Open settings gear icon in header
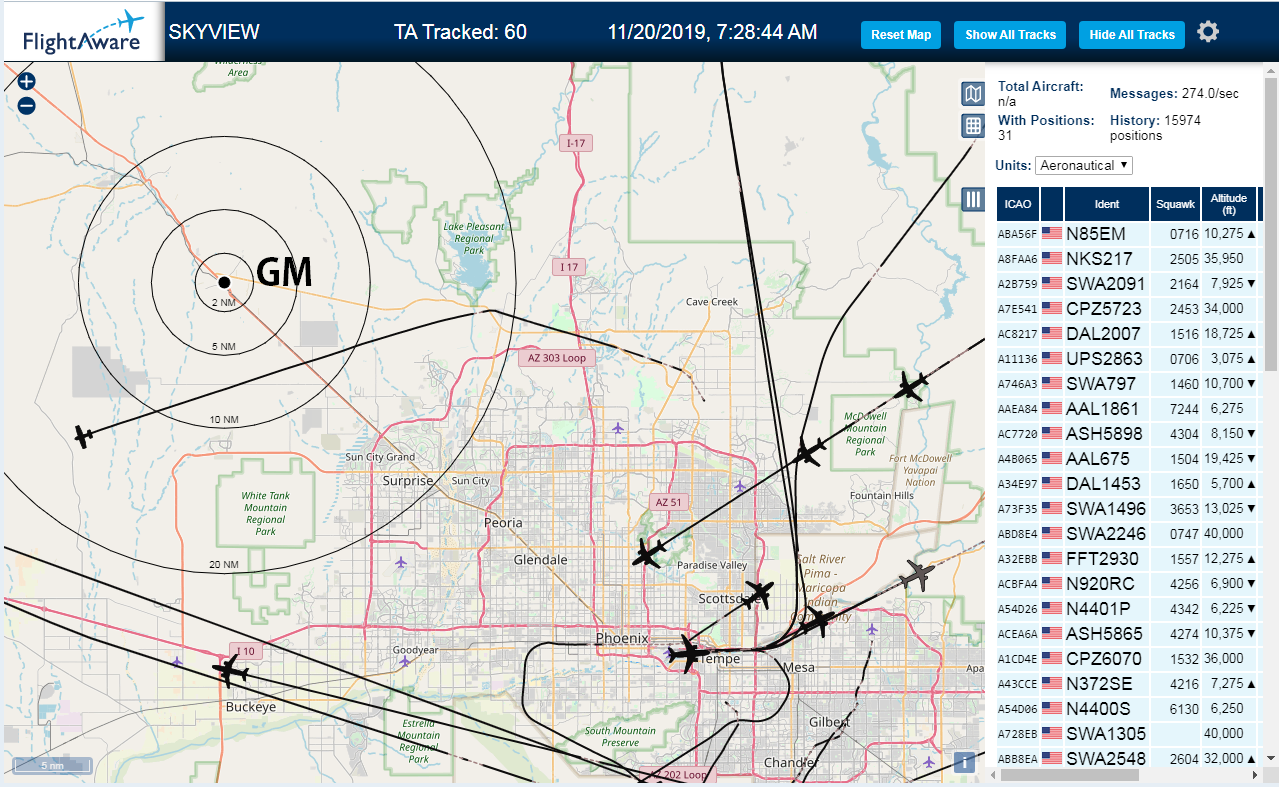The image size is (1279, 787). pyautogui.click(x=1208, y=32)
